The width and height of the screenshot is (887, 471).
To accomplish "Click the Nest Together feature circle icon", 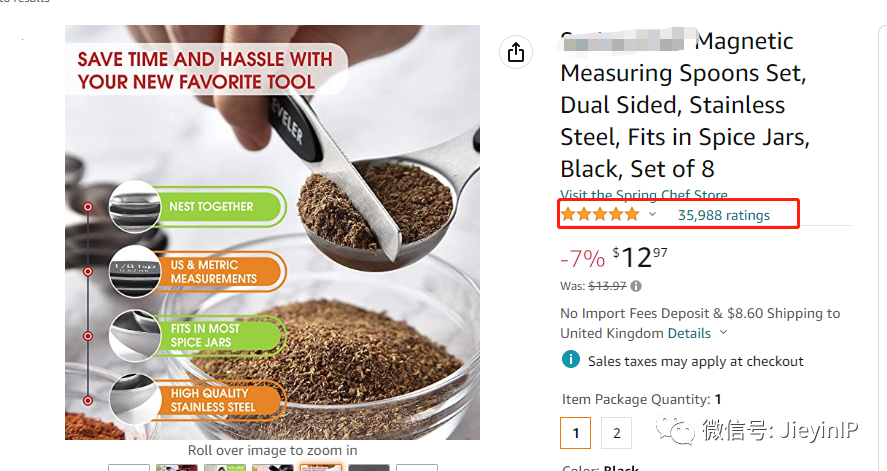I will click(x=135, y=207).
